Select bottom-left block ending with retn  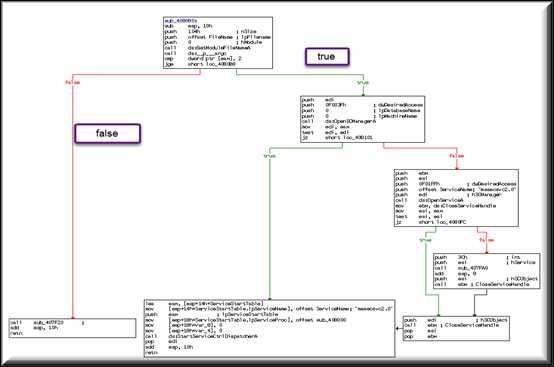(x=72, y=328)
